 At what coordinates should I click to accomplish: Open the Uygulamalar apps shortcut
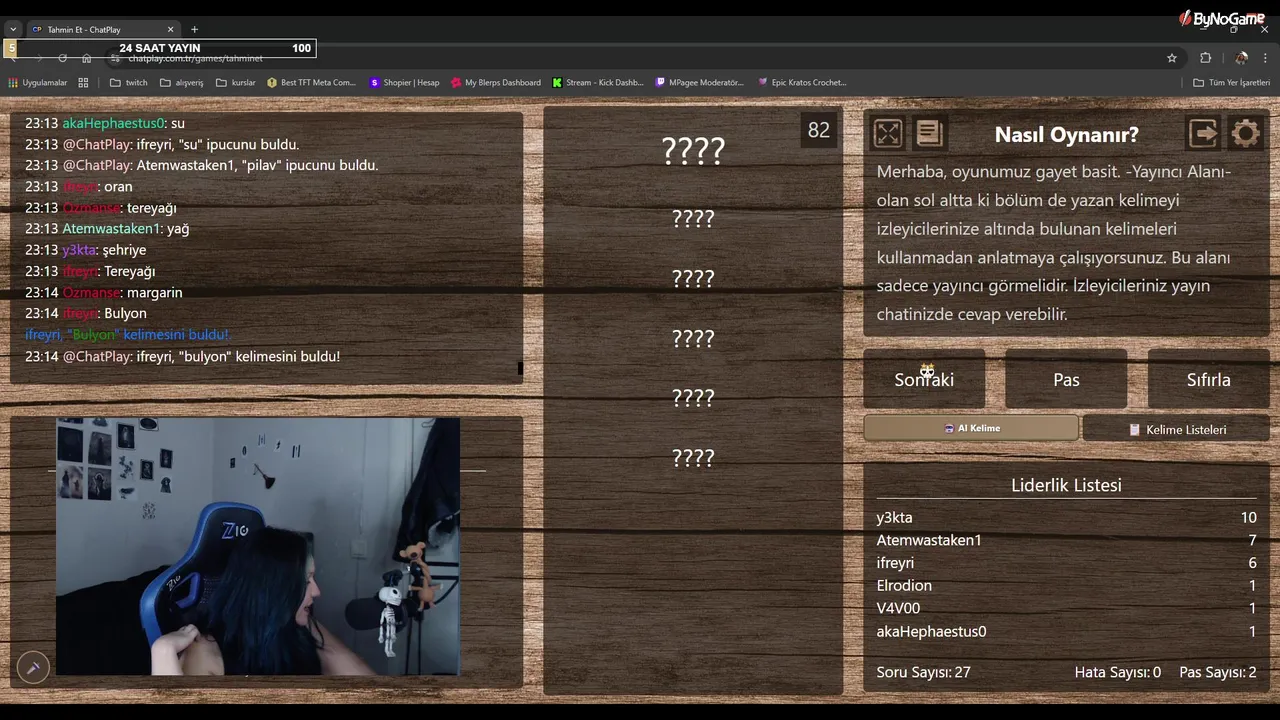(38, 83)
